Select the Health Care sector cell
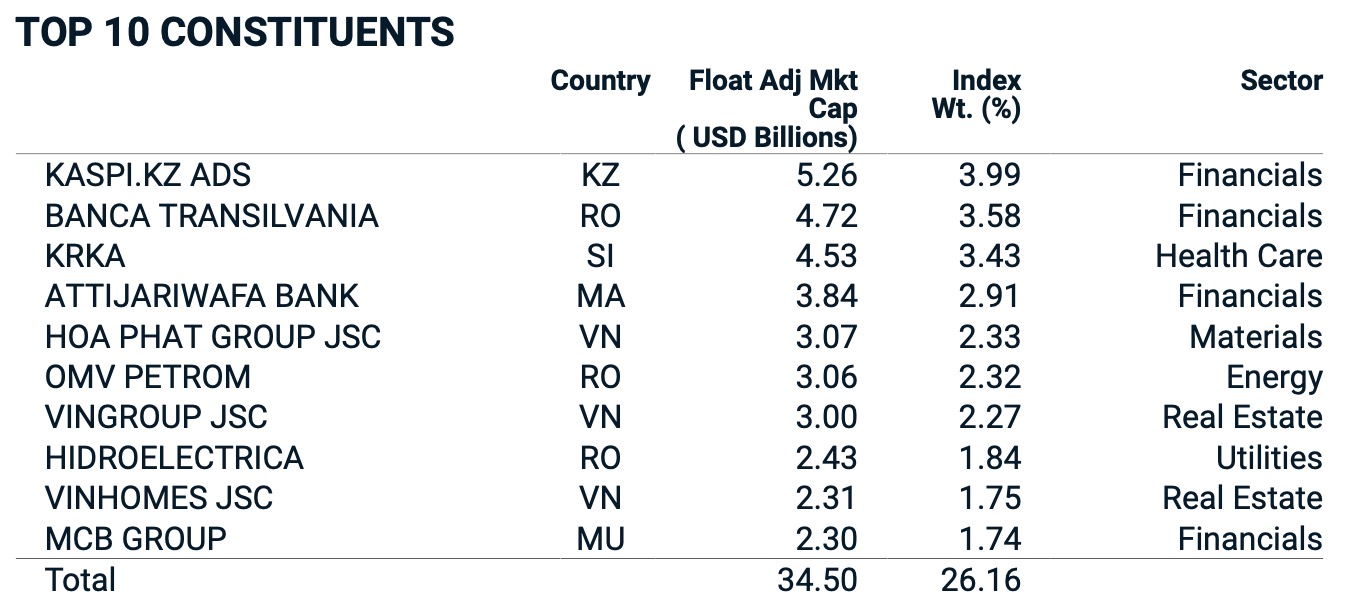Screen dimensions: 1368x614 click(1238, 256)
